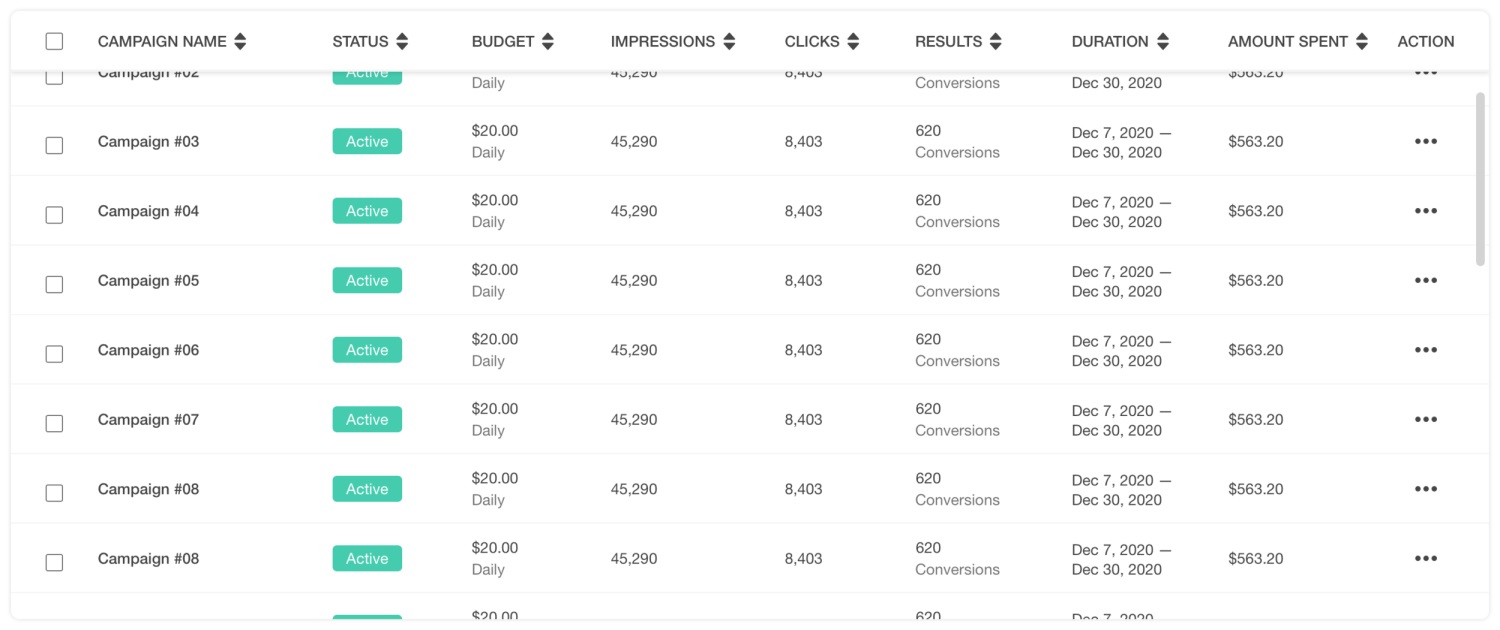Sort by Results using its arrows
The image size is (1500, 630).
995,42
